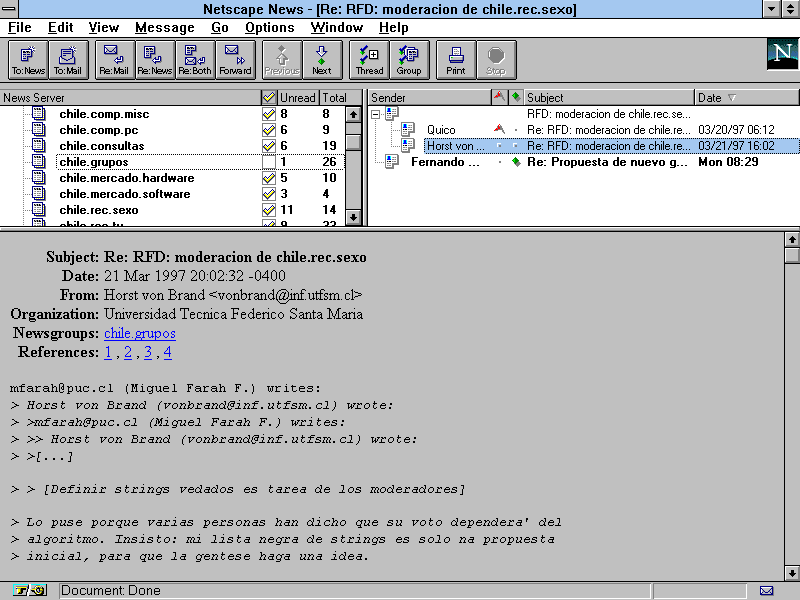Select the chile.mercado.hardware newsgroup
Image resolution: width=800 pixels, height=600 pixels.
pyautogui.click(x=127, y=178)
